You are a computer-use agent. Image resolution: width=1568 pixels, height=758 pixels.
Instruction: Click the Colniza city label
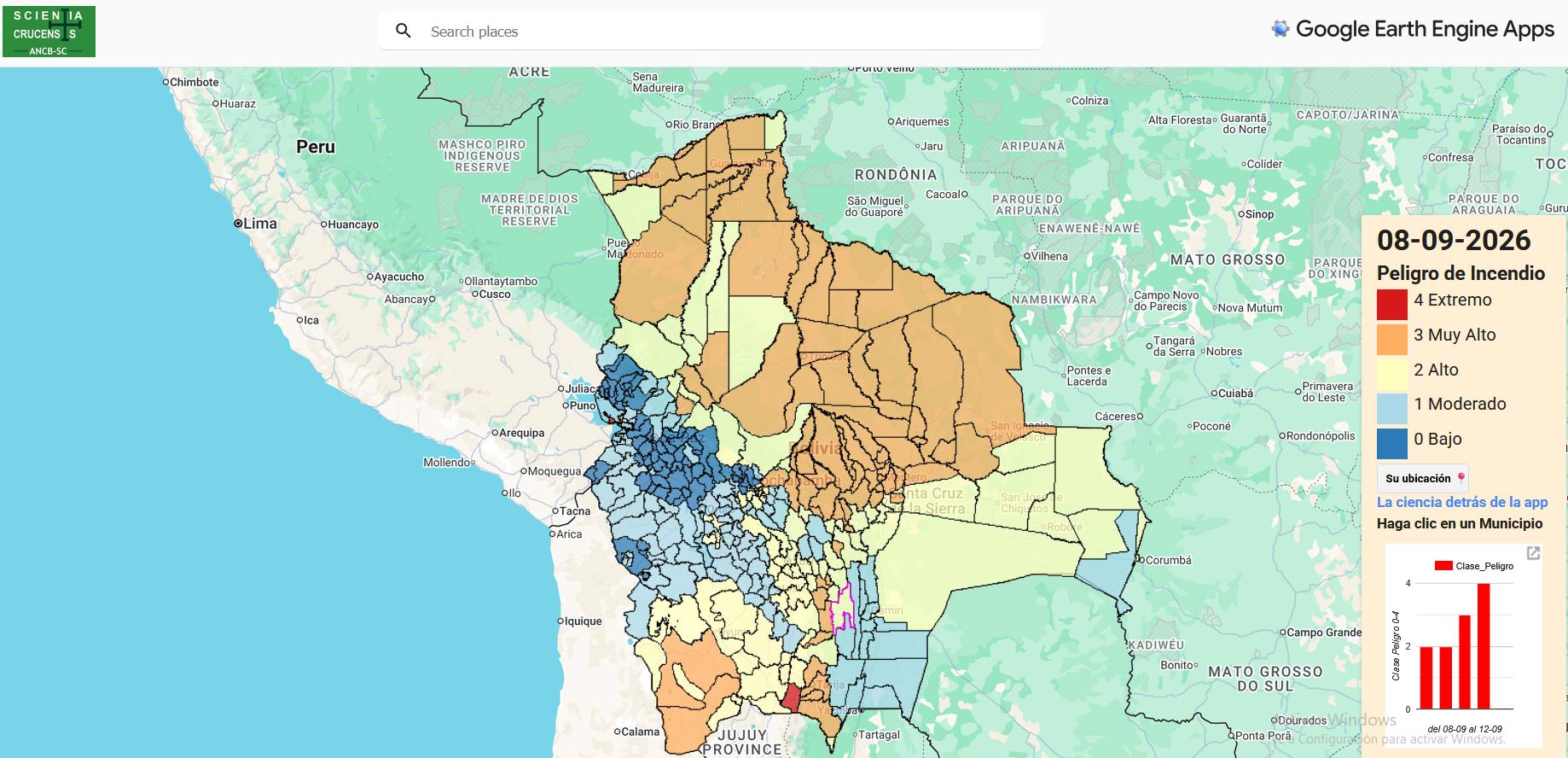point(1089,101)
